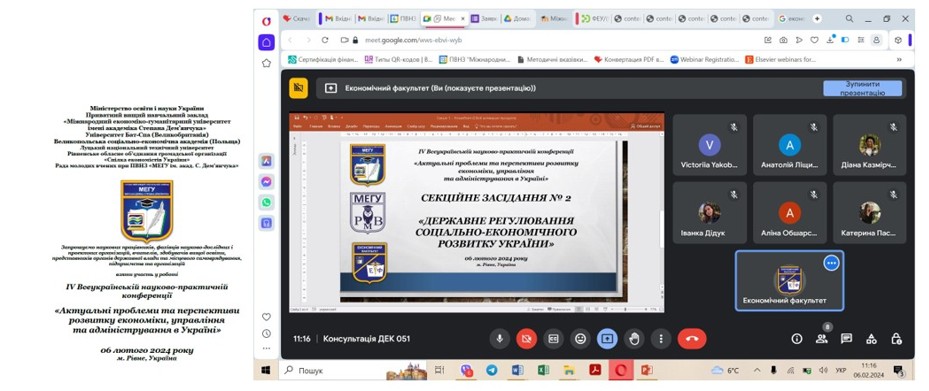Open Opera sidebar home icon
This screenshot has width=929, height=391.
coord(267,42)
